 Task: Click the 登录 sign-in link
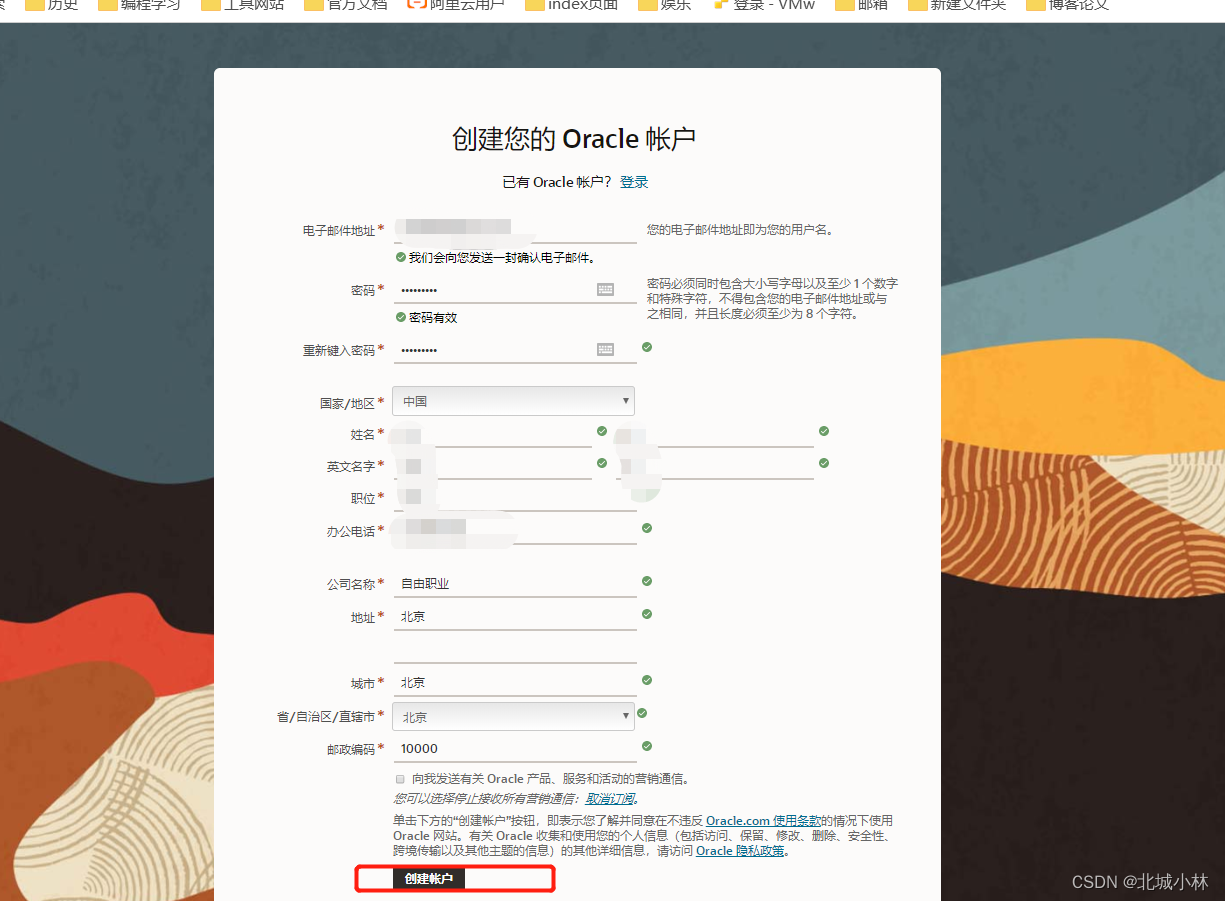pyautogui.click(x=634, y=182)
